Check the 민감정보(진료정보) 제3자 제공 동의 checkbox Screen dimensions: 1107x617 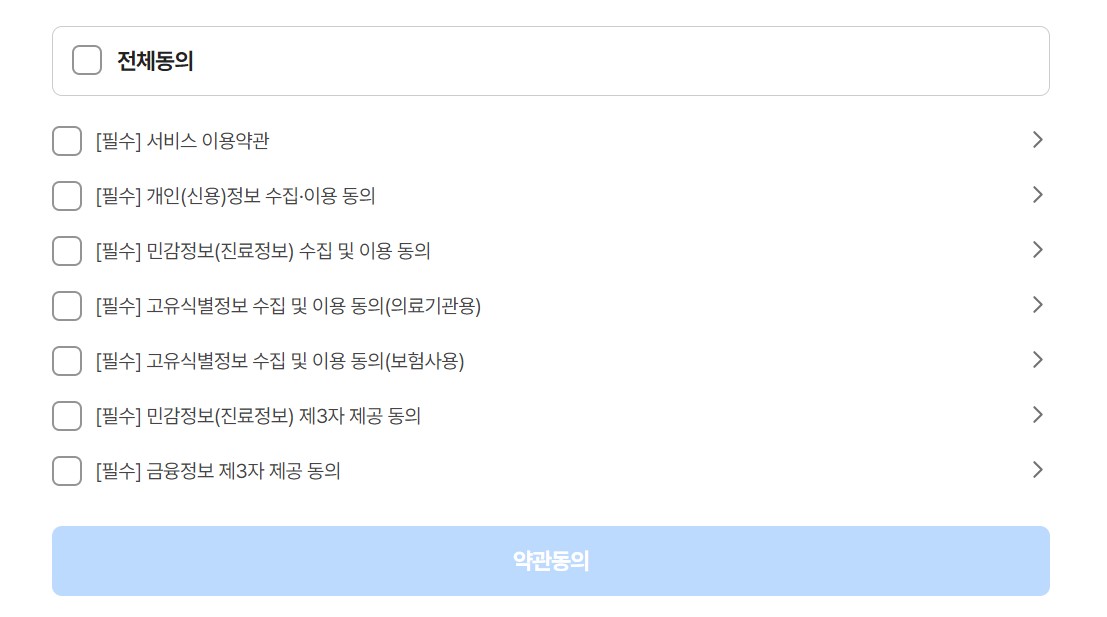(66, 416)
